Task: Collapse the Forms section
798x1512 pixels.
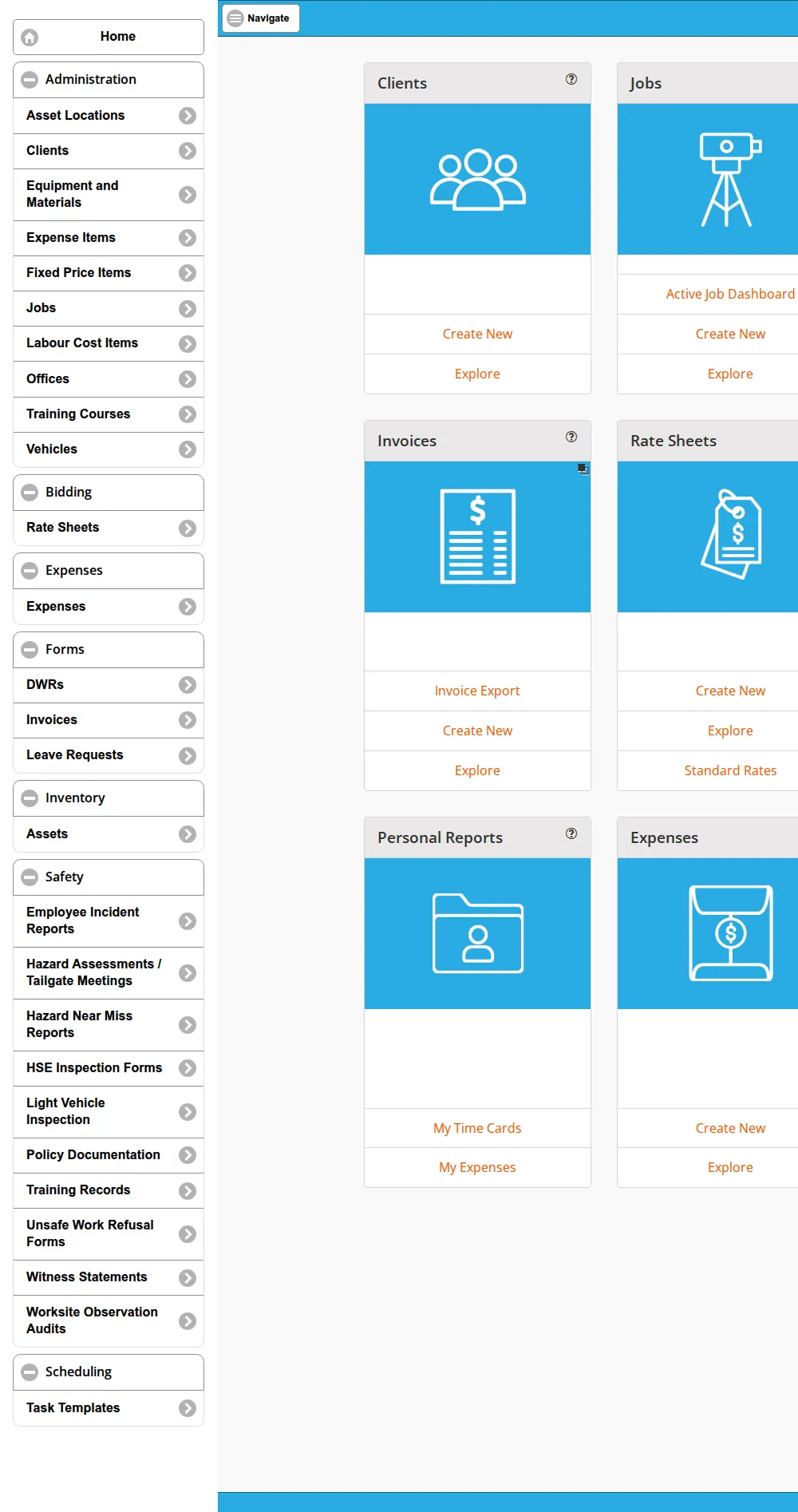Action: (x=109, y=650)
